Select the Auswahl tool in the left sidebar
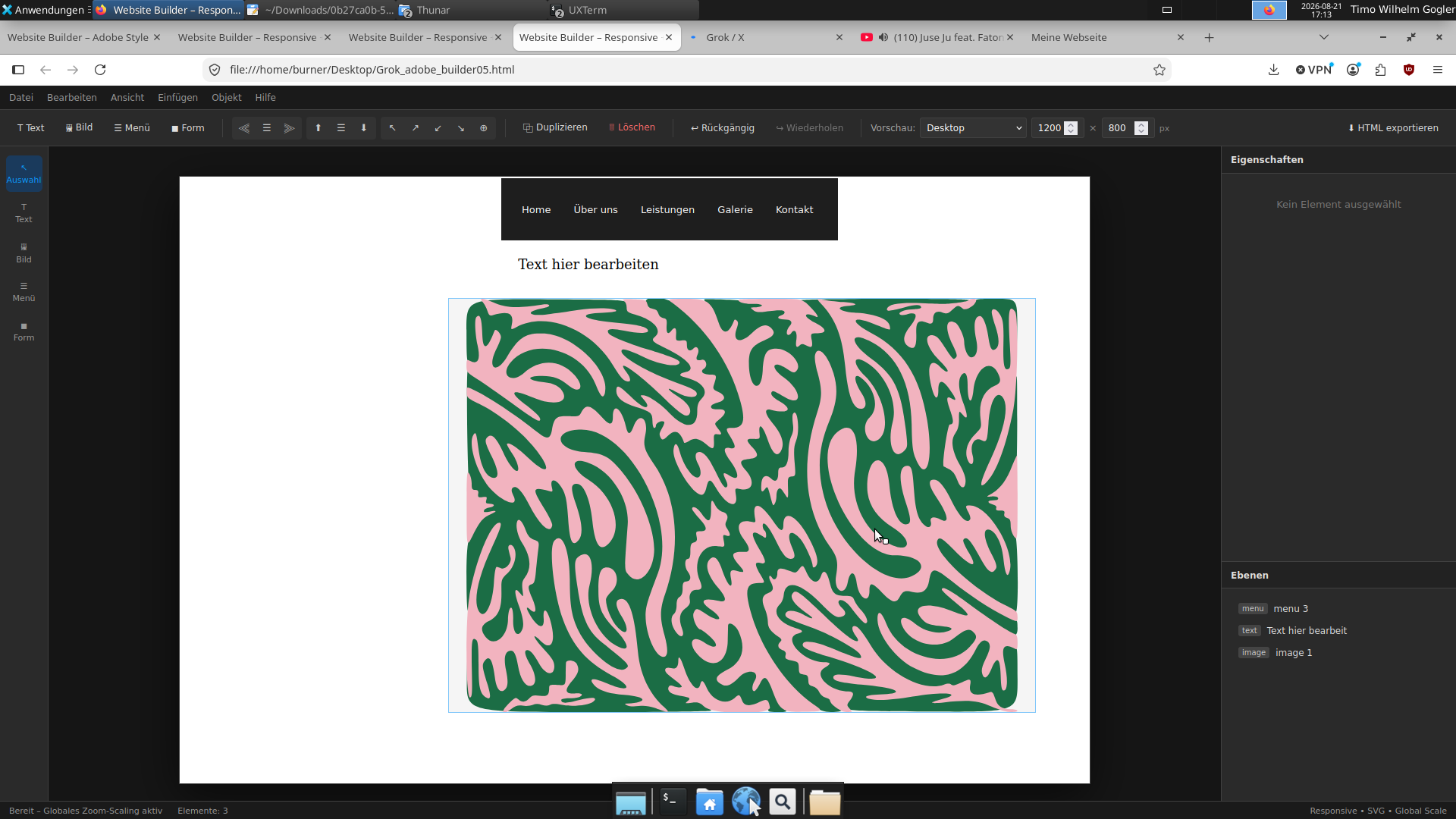1456x819 pixels. [24, 174]
